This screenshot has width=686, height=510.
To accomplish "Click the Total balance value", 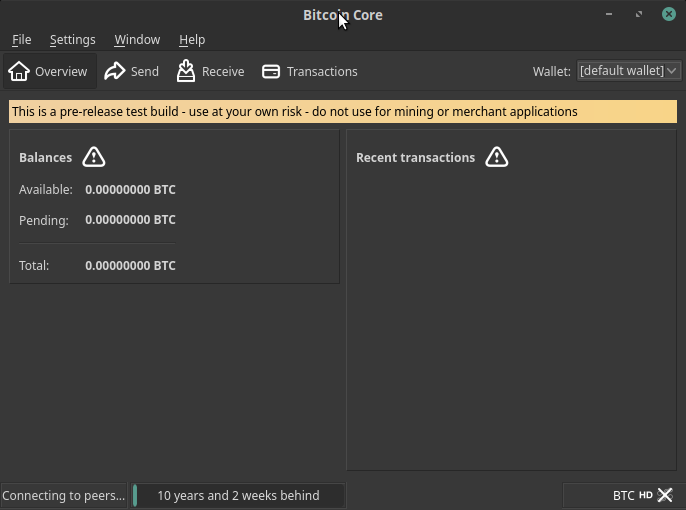I will (x=130, y=265).
